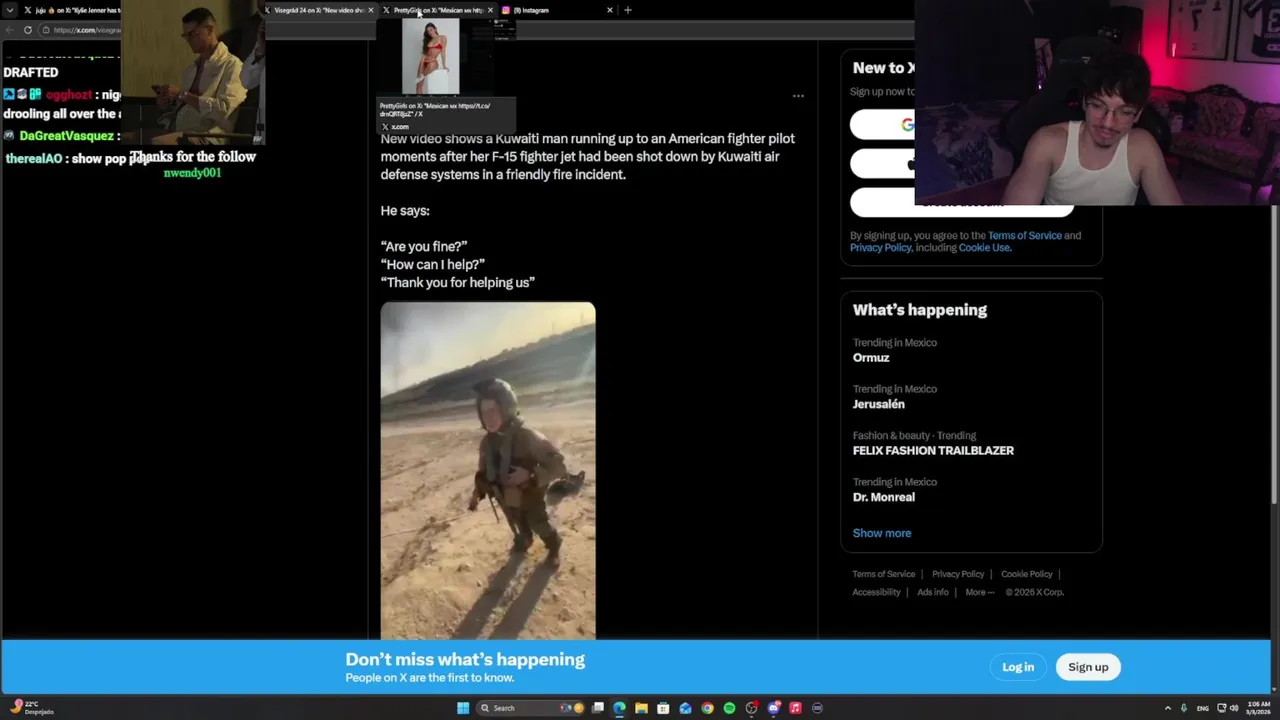Screen dimensions: 1280x720
Task: Switch to the 'PrettyGirls on X' tab
Action: coord(437,10)
